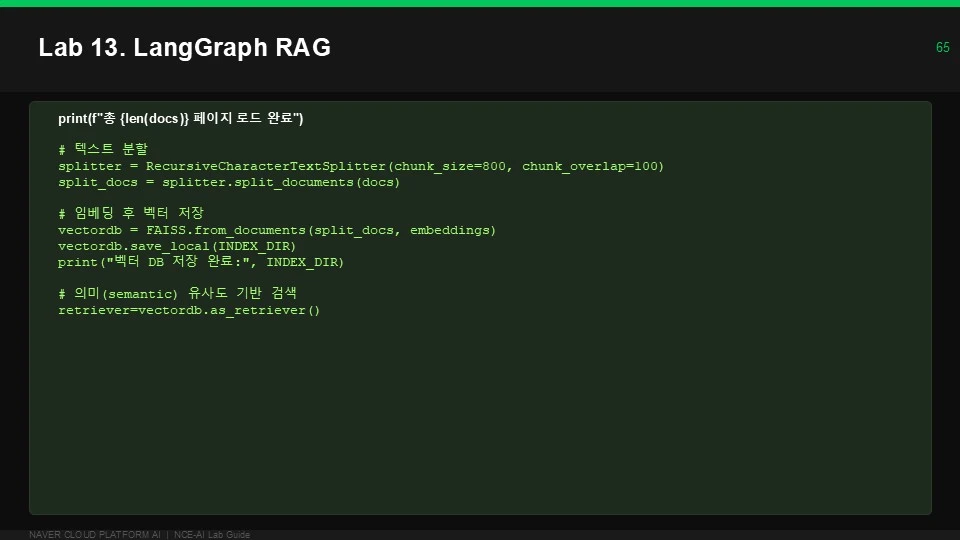
Task: Click the print line '벡터 DB 저장 완료'
Action: tap(201, 261)
